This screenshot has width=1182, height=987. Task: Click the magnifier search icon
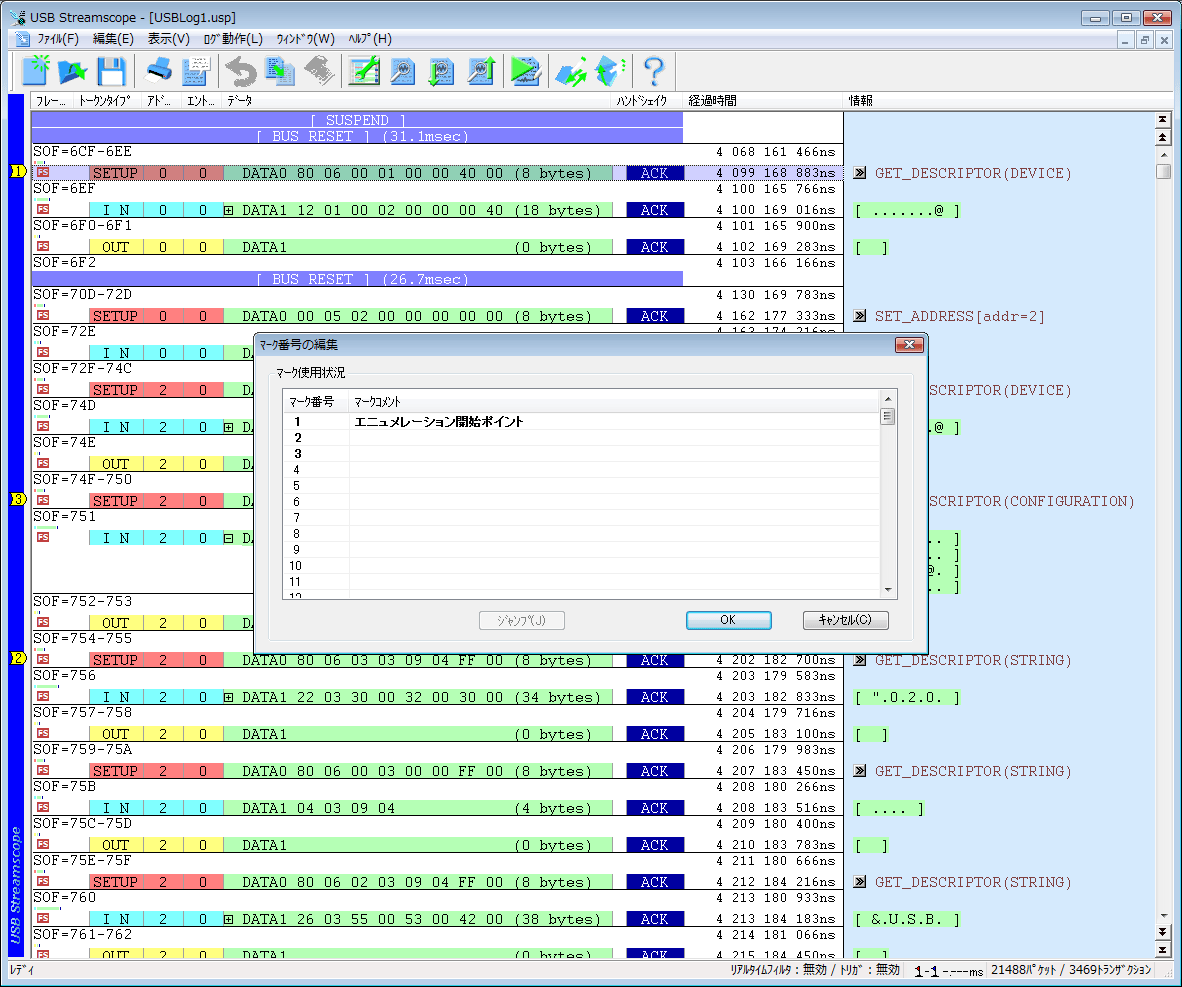[403, 71]
